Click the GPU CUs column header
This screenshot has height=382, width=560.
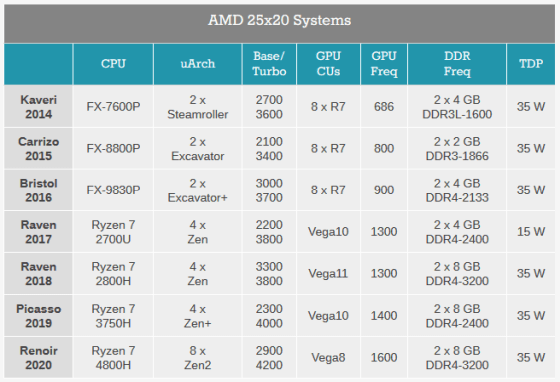(328, 64)
